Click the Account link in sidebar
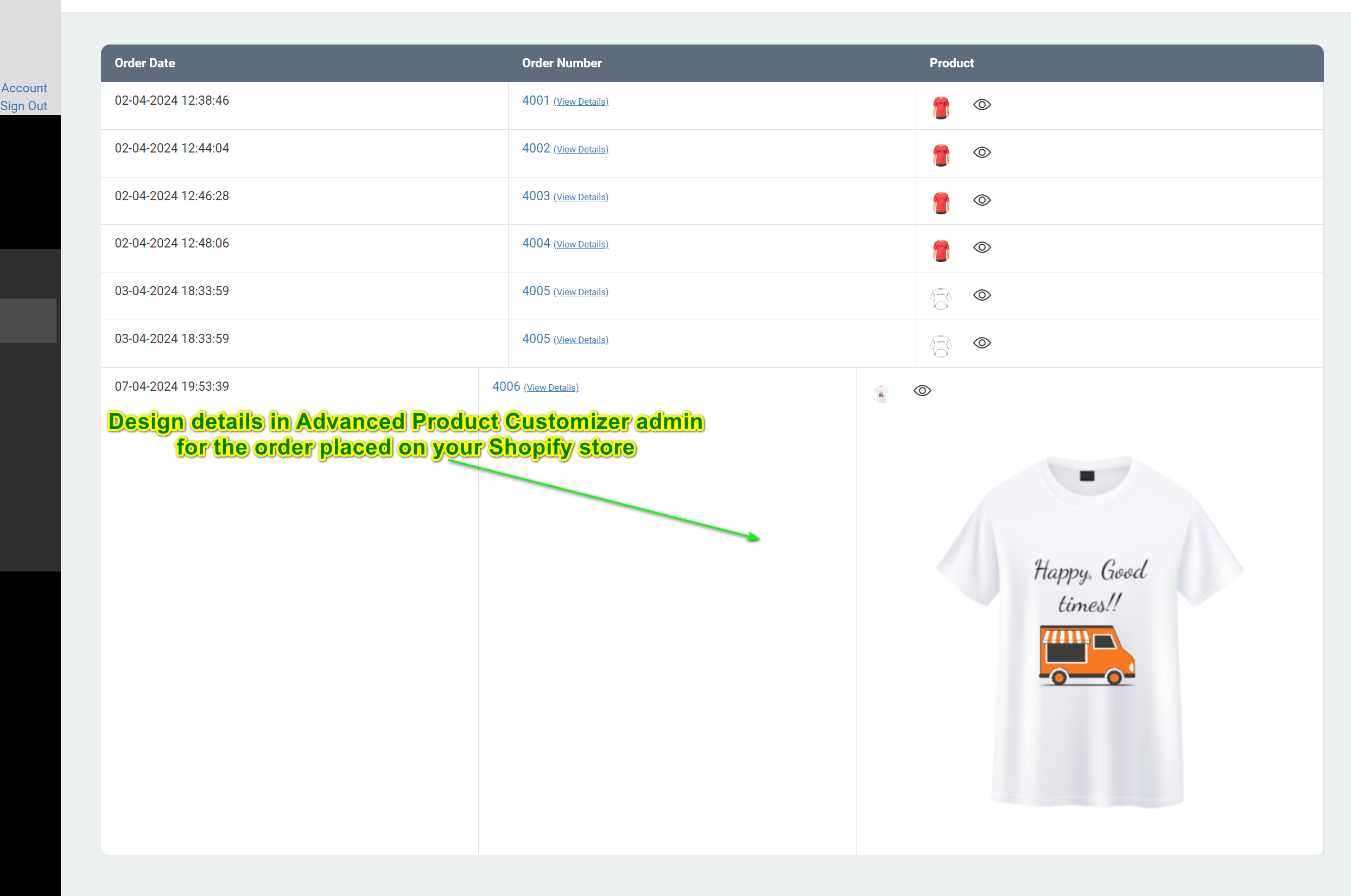1351x896 pixels. click(x=24, y=88)
